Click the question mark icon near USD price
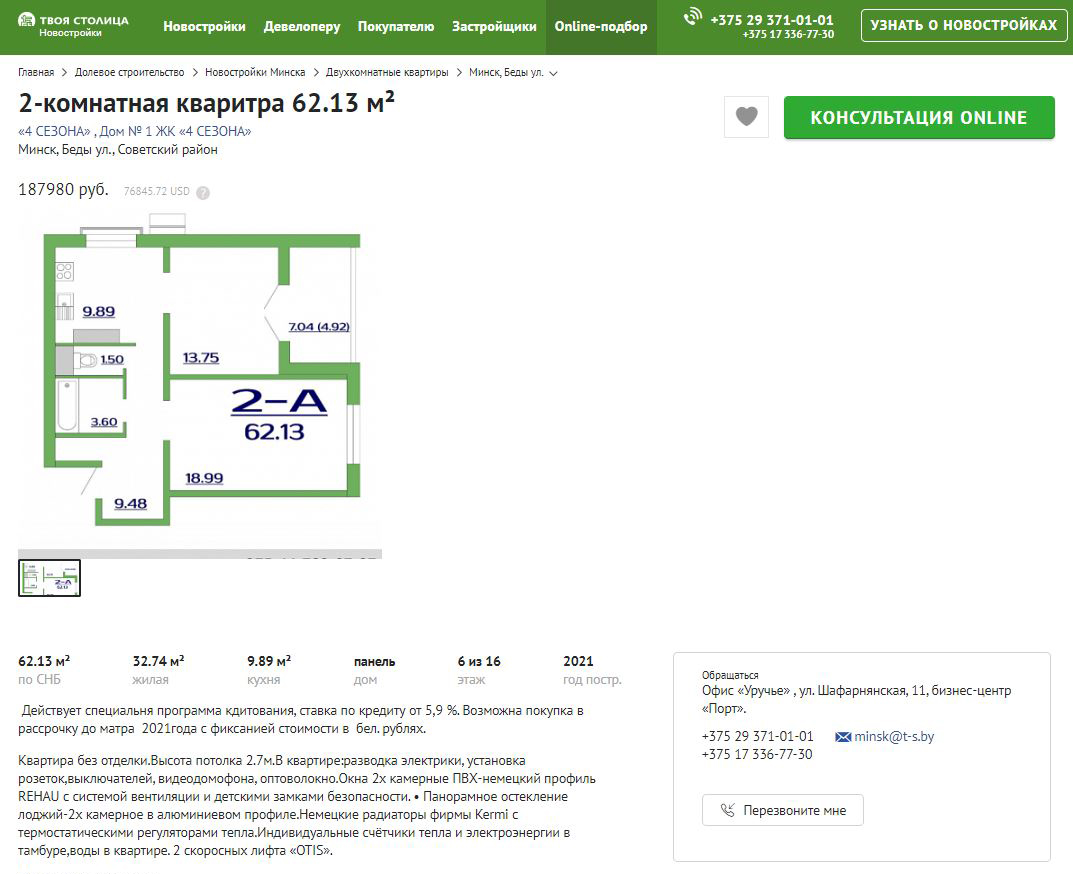 203,192
